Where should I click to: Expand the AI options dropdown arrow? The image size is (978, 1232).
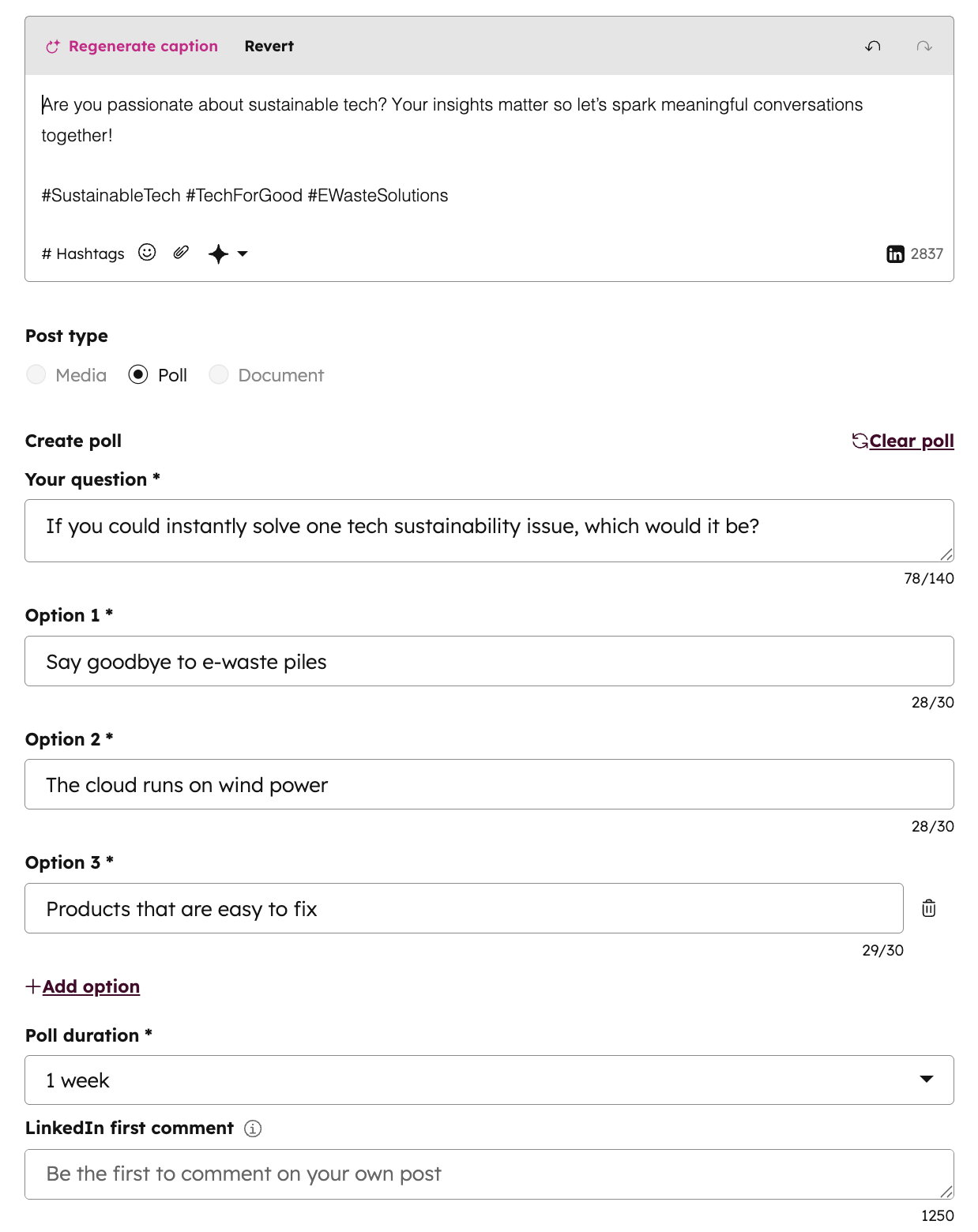coord(242,254)
